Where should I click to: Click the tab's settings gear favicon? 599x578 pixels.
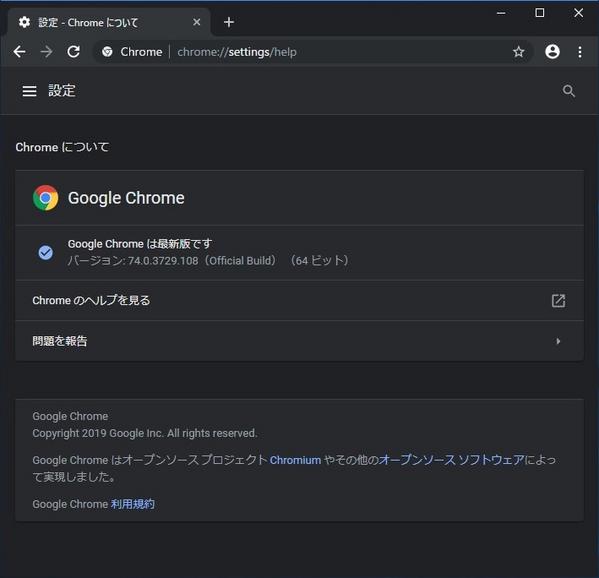click(x=24, y=22)
